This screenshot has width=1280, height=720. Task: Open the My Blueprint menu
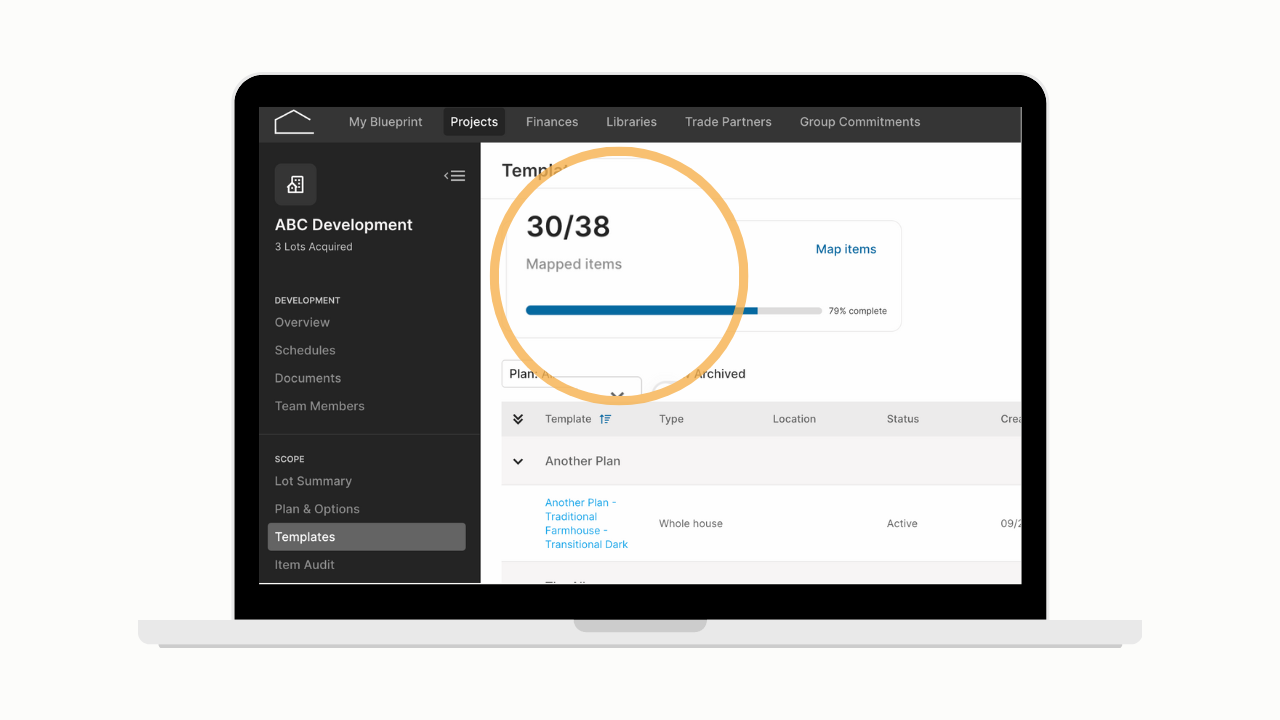(x=386, y=122)
